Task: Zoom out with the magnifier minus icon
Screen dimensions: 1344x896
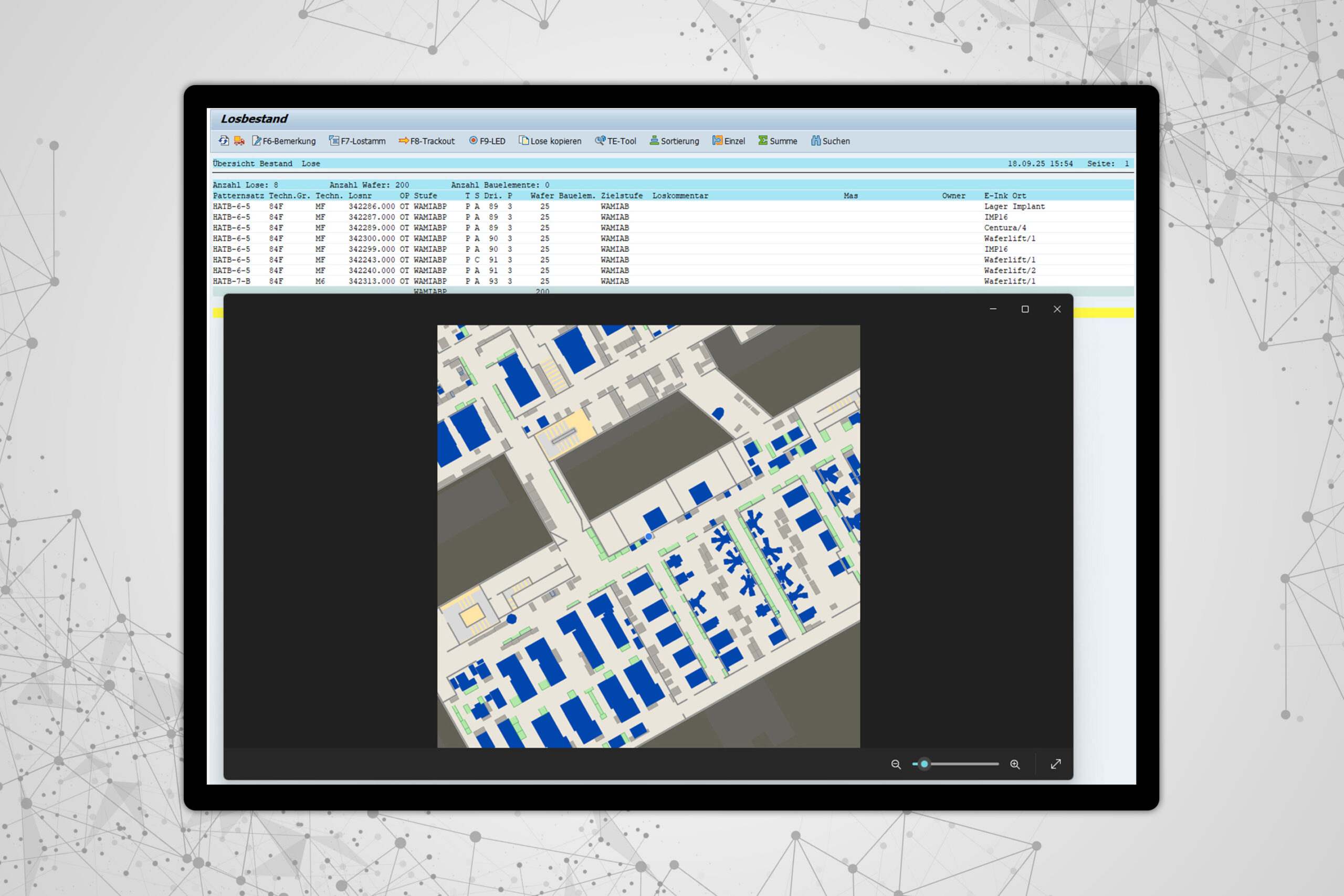Action: (896, 765)
